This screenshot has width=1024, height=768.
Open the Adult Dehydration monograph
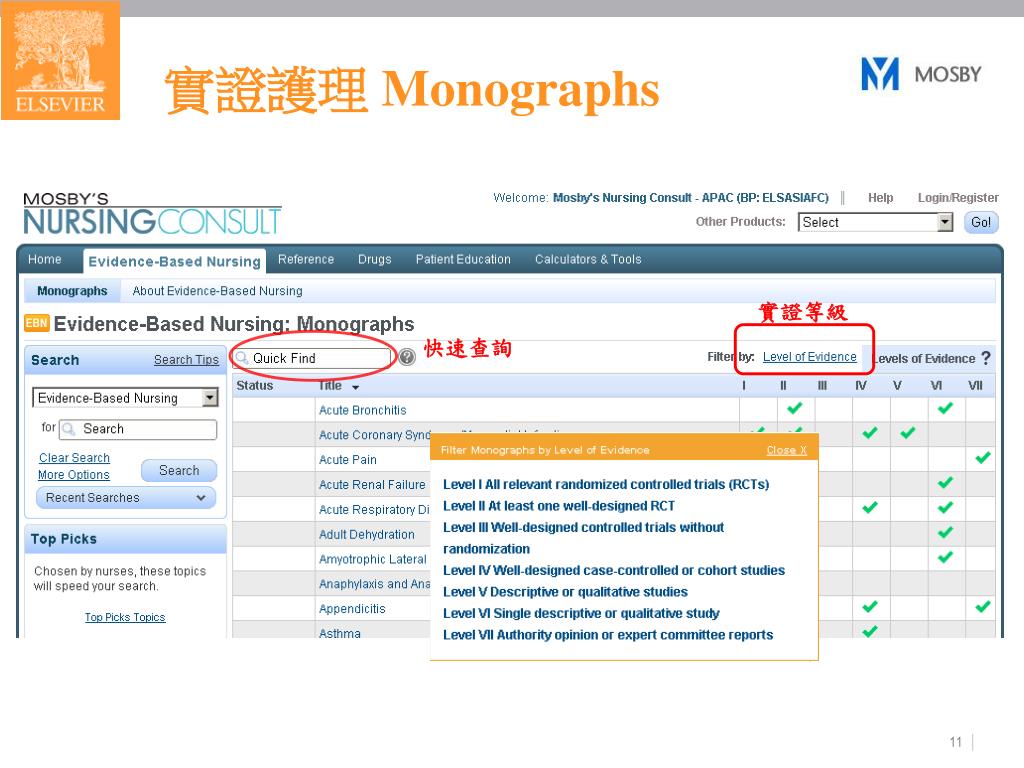tap(366, 534)
